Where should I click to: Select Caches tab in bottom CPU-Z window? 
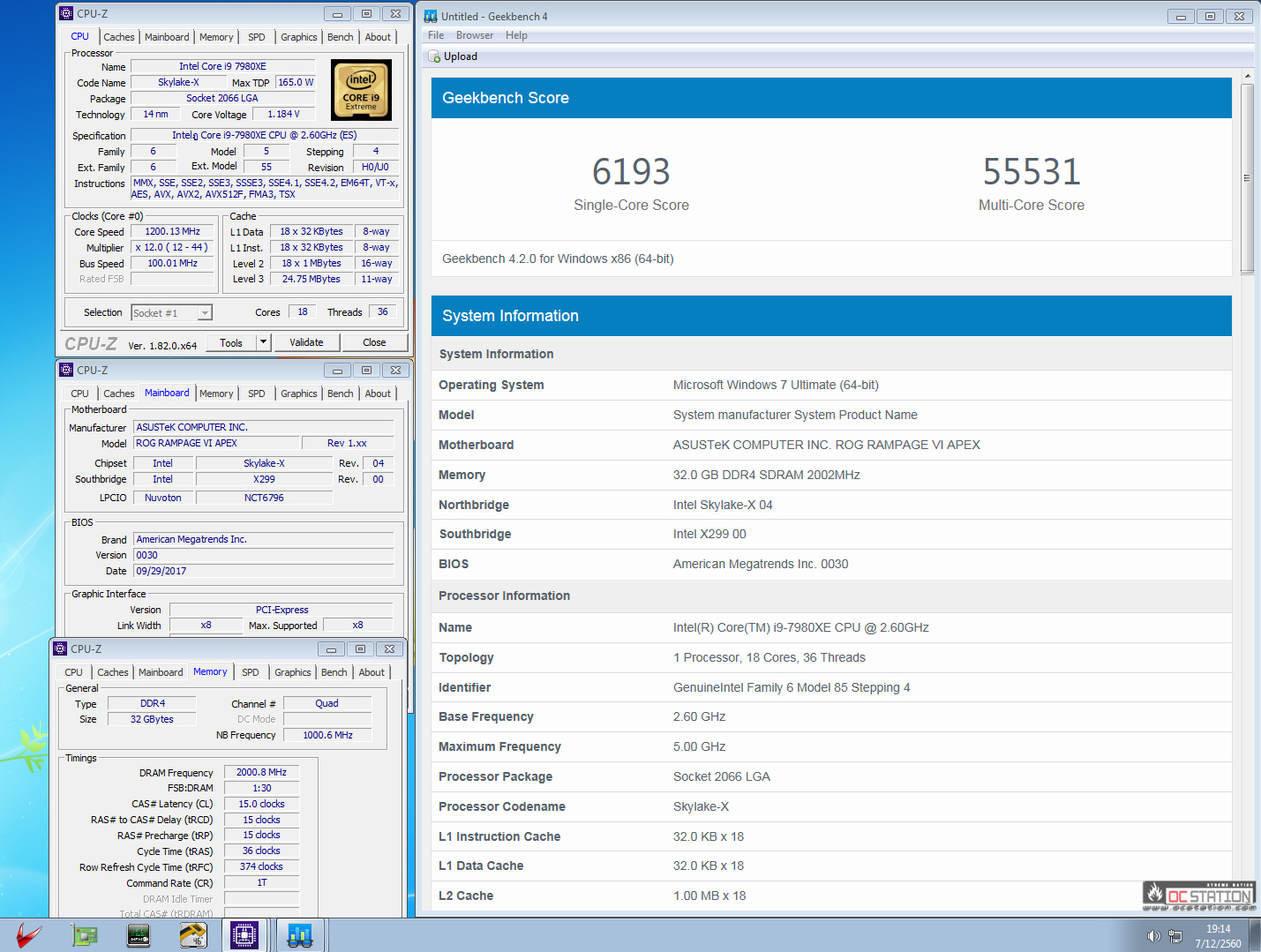[112, 672]
